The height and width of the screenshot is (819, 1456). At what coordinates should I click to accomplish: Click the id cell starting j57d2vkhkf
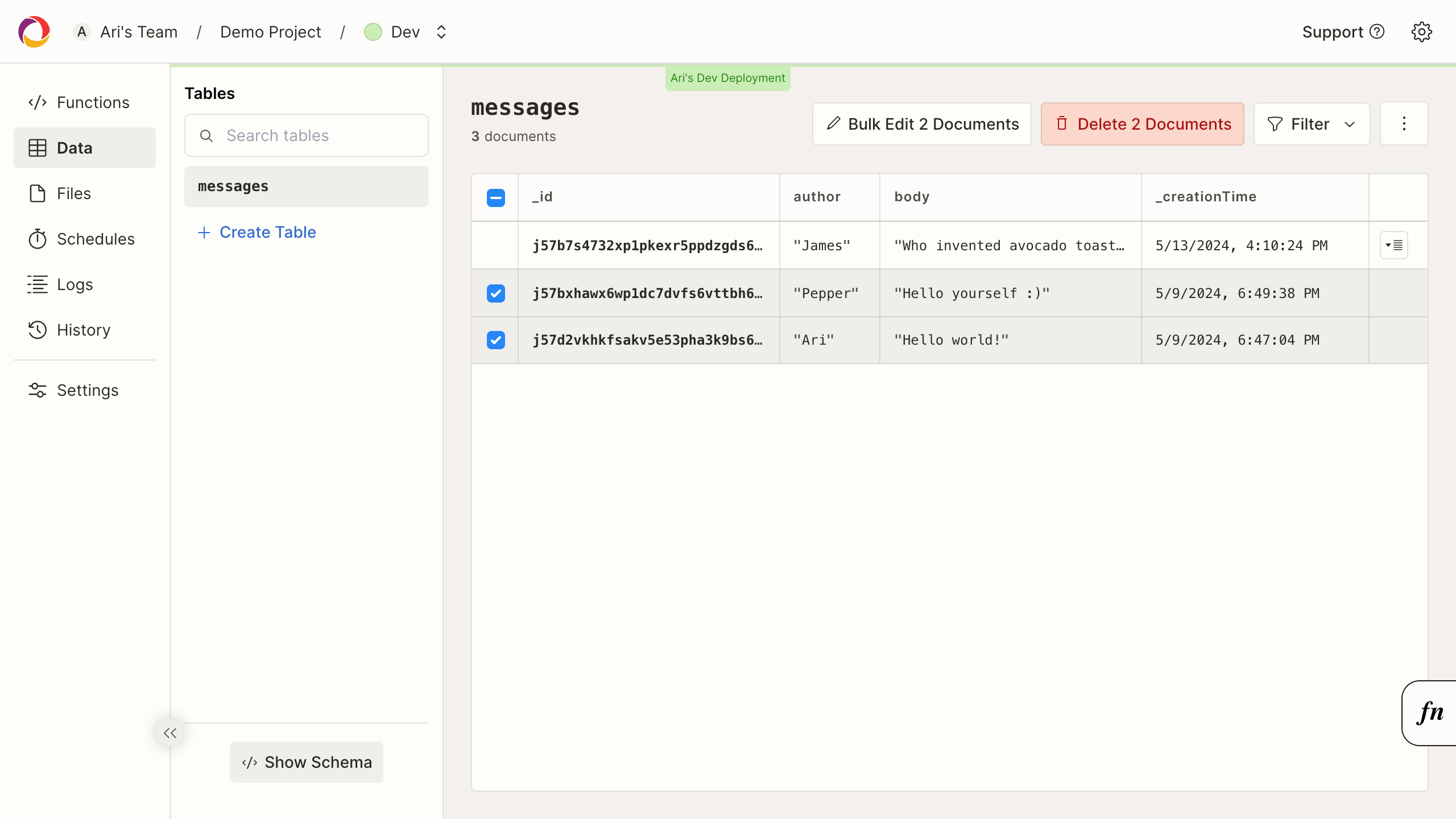648,340
